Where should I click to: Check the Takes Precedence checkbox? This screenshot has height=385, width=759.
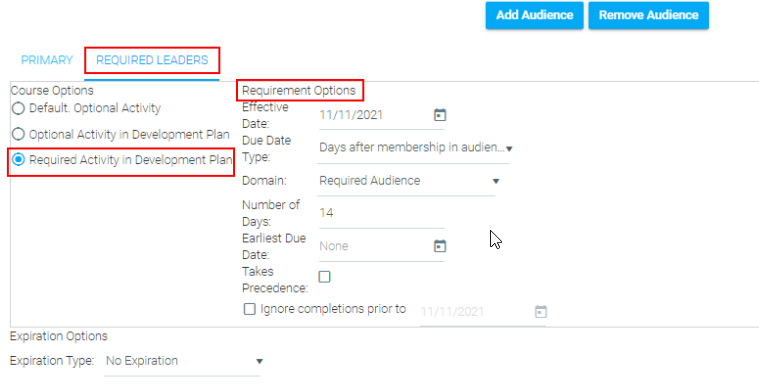pos(324,277)
